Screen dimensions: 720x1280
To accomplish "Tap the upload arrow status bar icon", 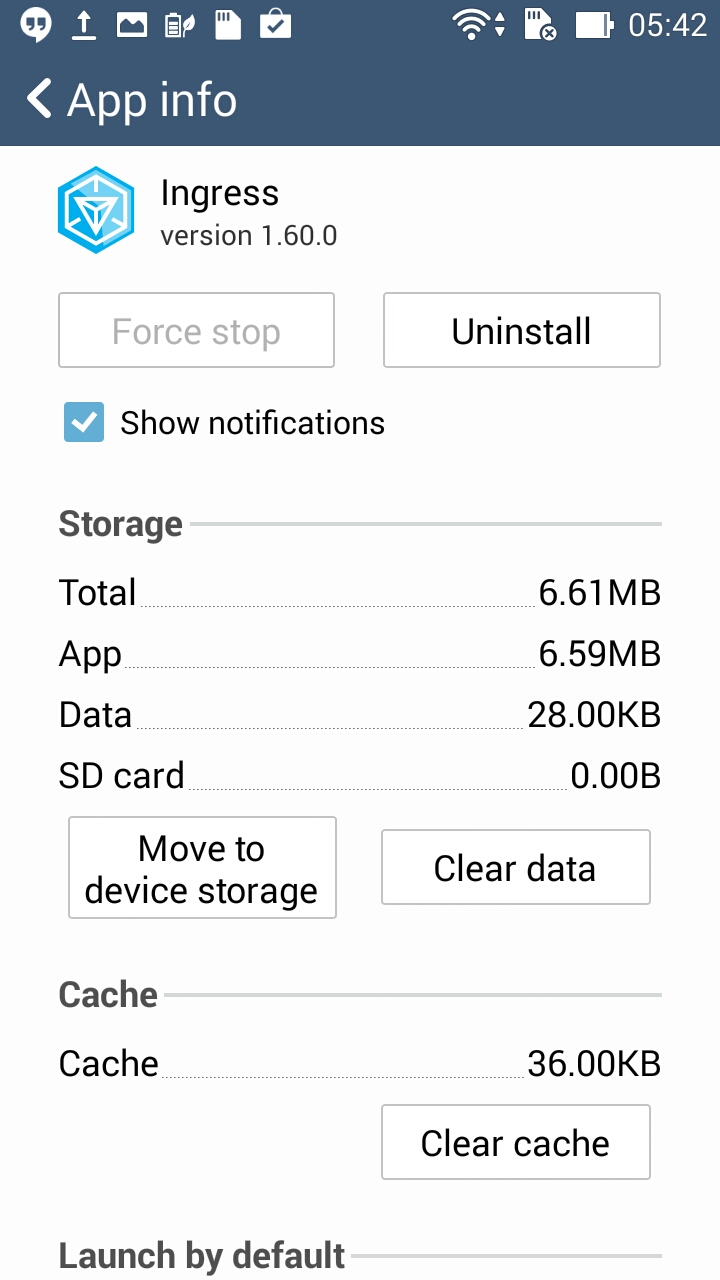I will tap(84, 25).
